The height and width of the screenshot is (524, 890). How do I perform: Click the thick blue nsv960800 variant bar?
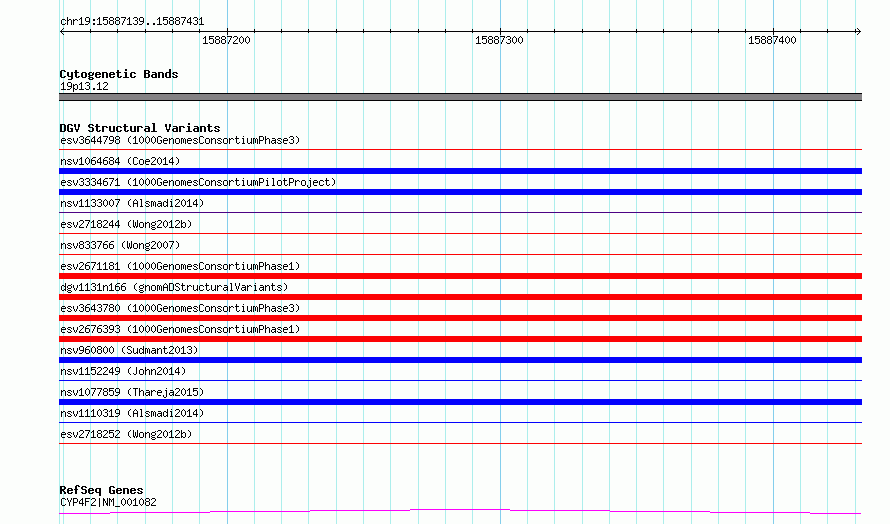460,360
